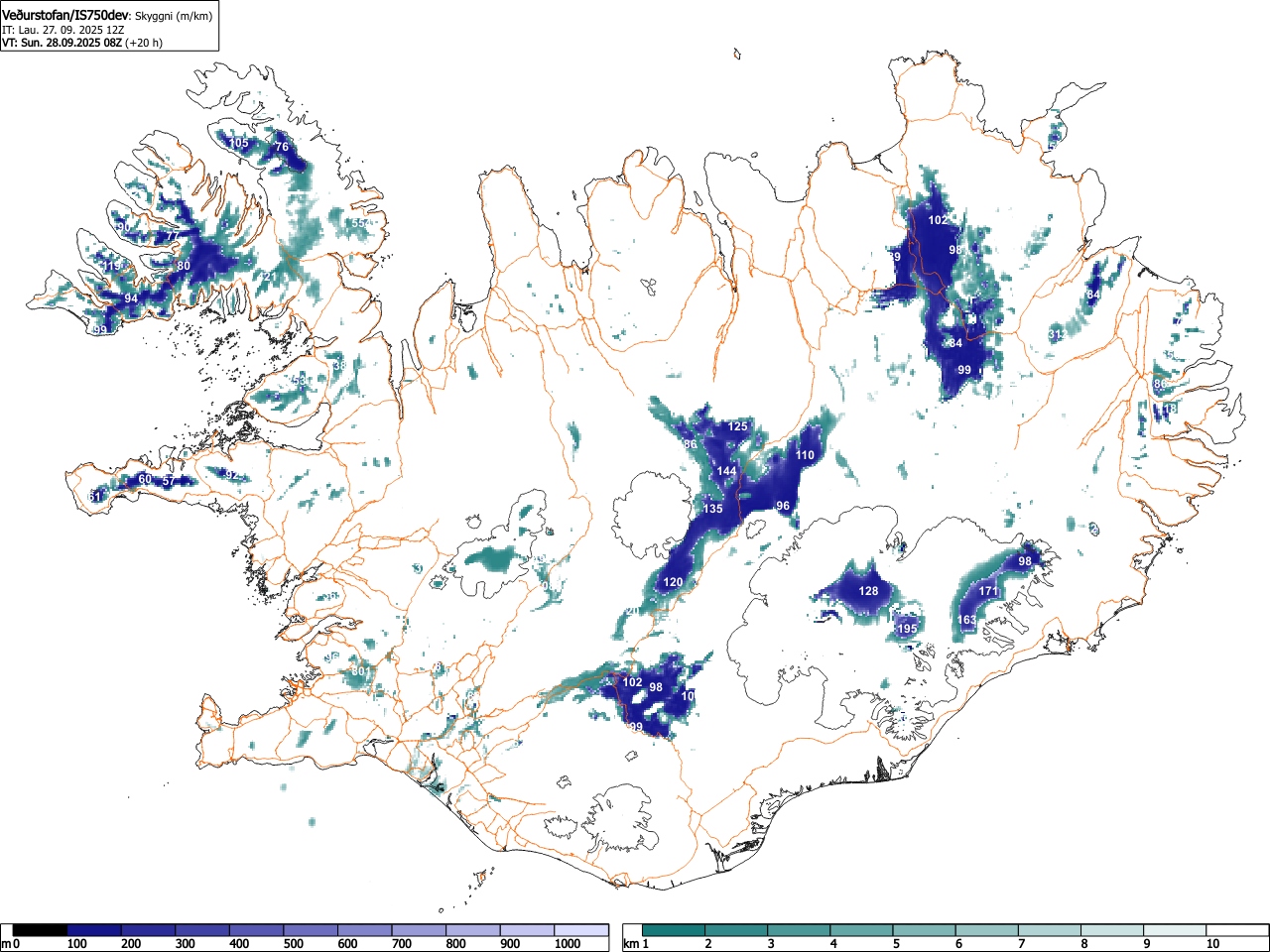
Task: Select the darkest teal 1–2 km swatch
Action: [x=674, y=930]
